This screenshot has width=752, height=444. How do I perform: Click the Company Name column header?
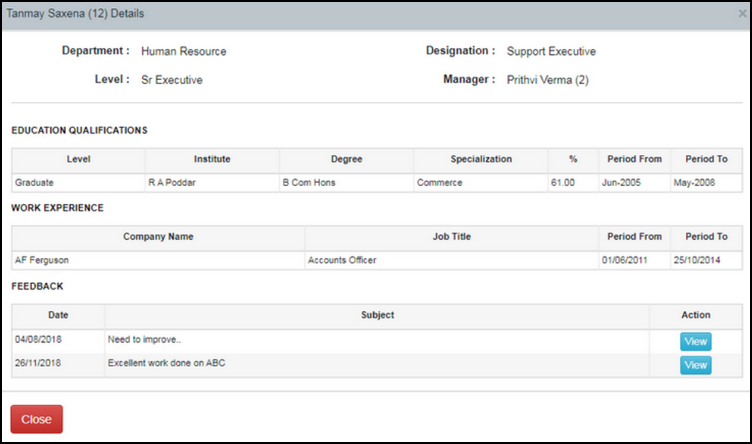[158, 237]
